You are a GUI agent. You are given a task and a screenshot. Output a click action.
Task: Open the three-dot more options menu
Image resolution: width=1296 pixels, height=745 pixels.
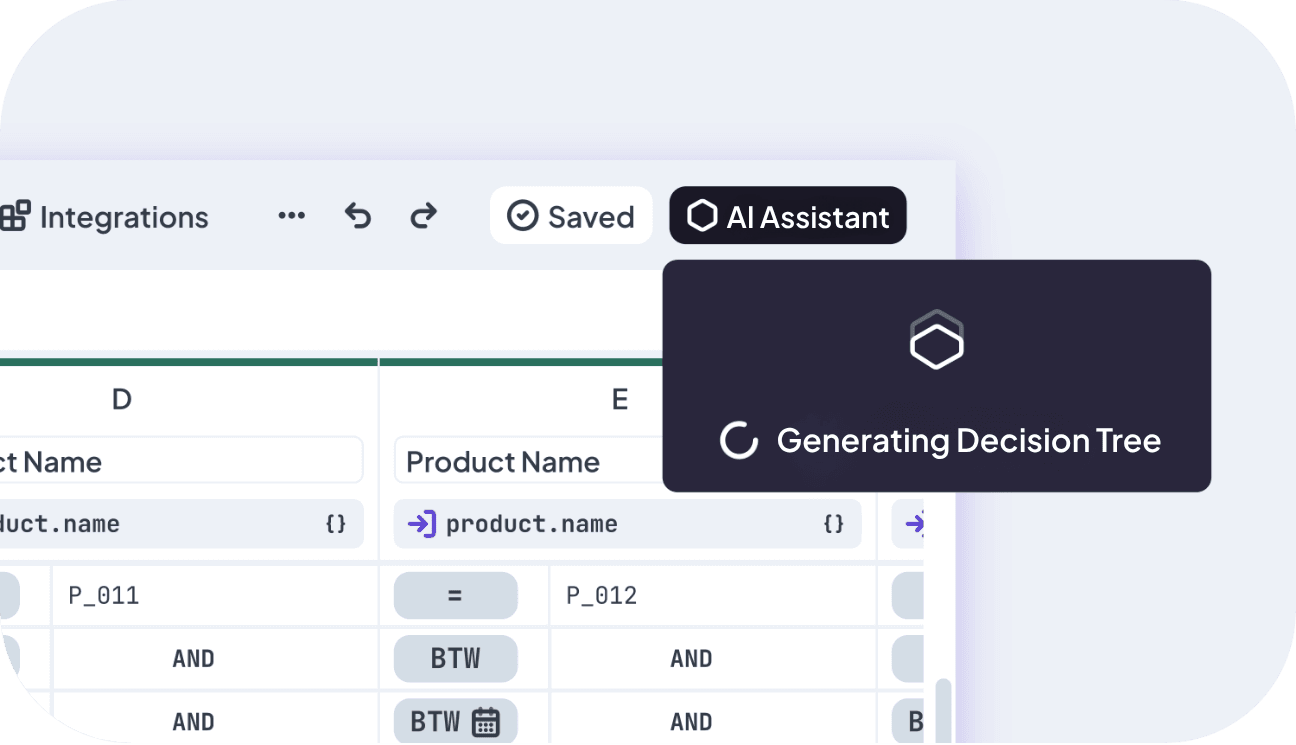tap(291, 216)
